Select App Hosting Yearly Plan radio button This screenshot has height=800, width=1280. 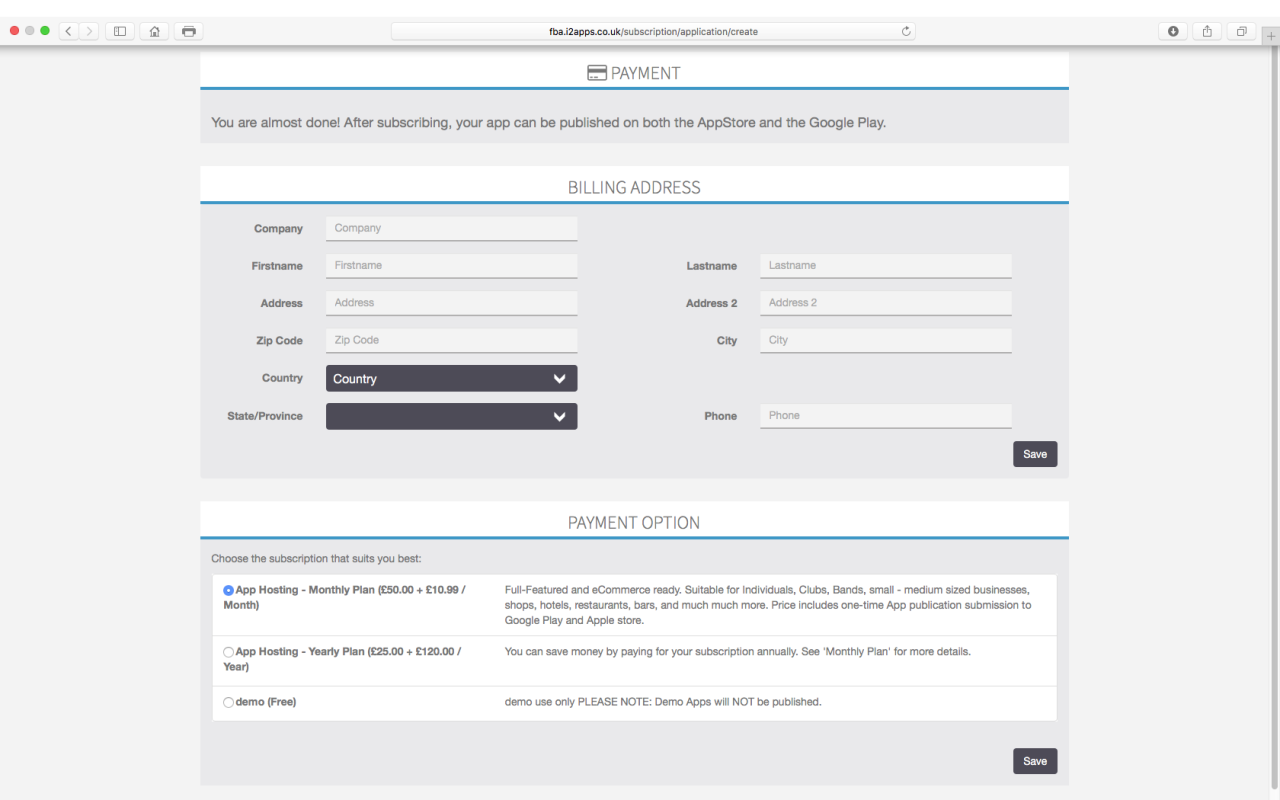tap(229, 652)
